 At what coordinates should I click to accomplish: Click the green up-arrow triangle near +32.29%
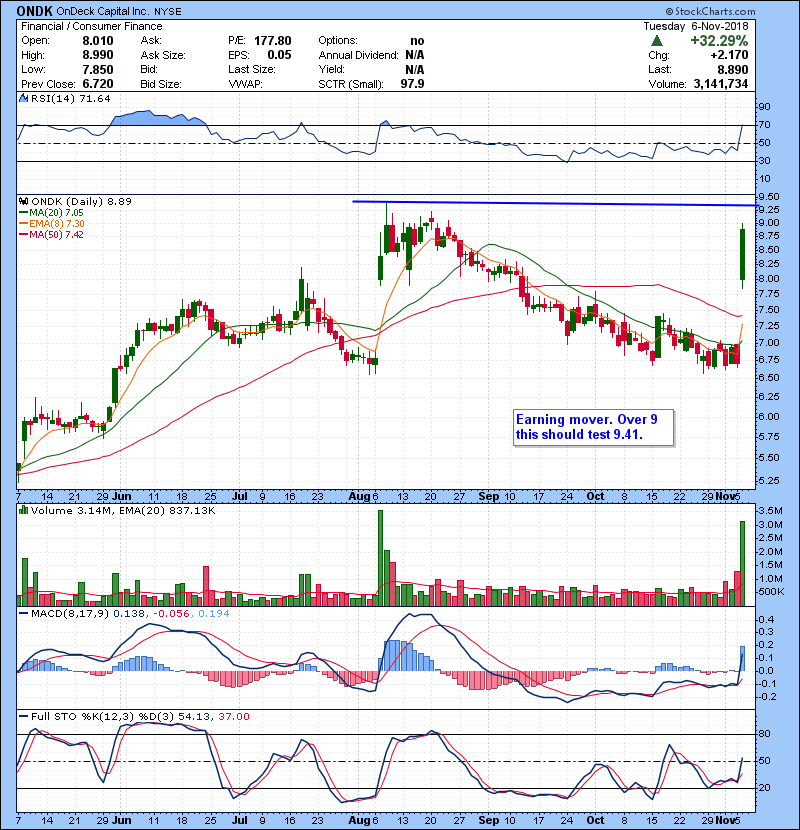click(657, 41)
